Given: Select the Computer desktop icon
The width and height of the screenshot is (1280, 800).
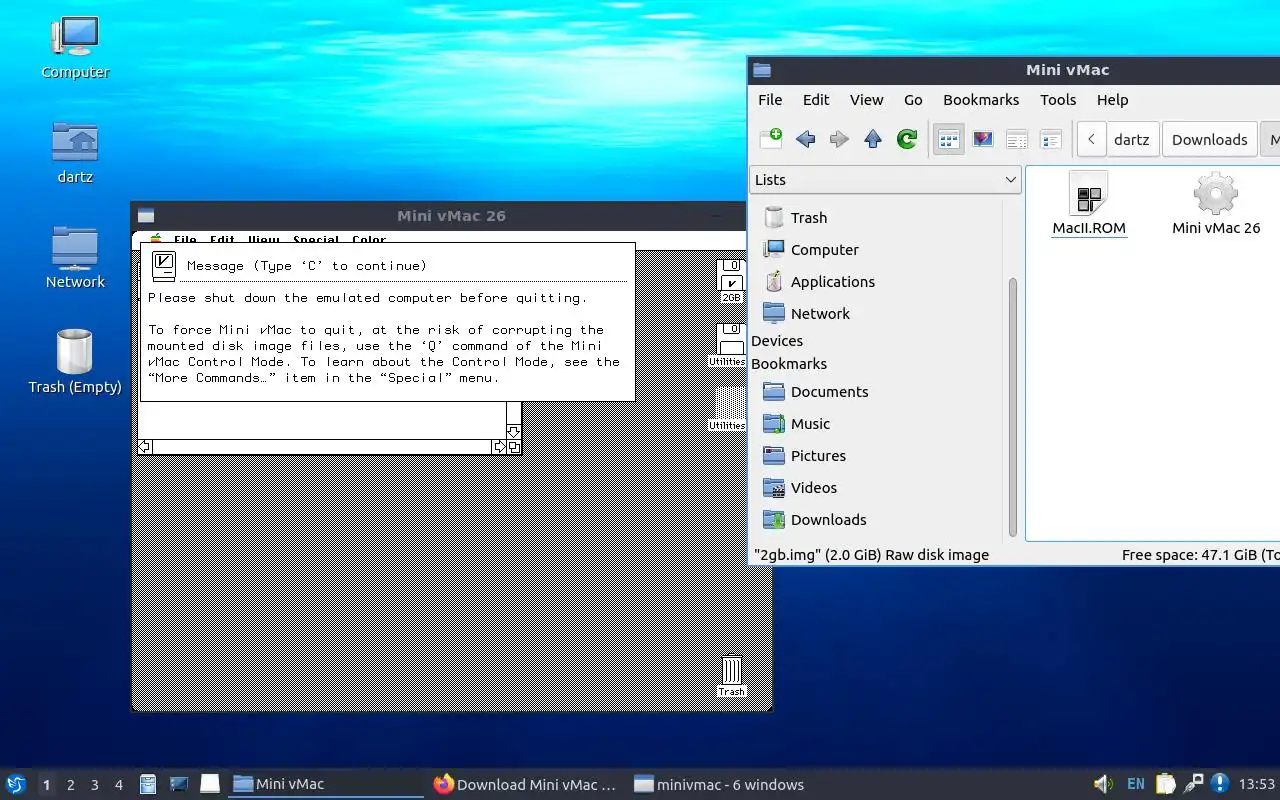Looking at the screenshot, I should coord(75,47).
